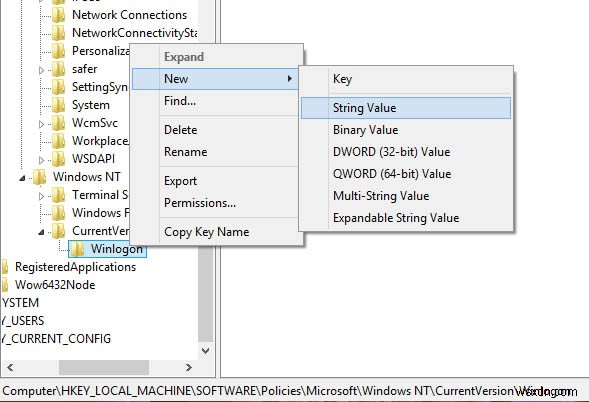Click the RegisteredApplications folder icon
The height and width of the screenshot is (402, 589).
pos(5,267)
